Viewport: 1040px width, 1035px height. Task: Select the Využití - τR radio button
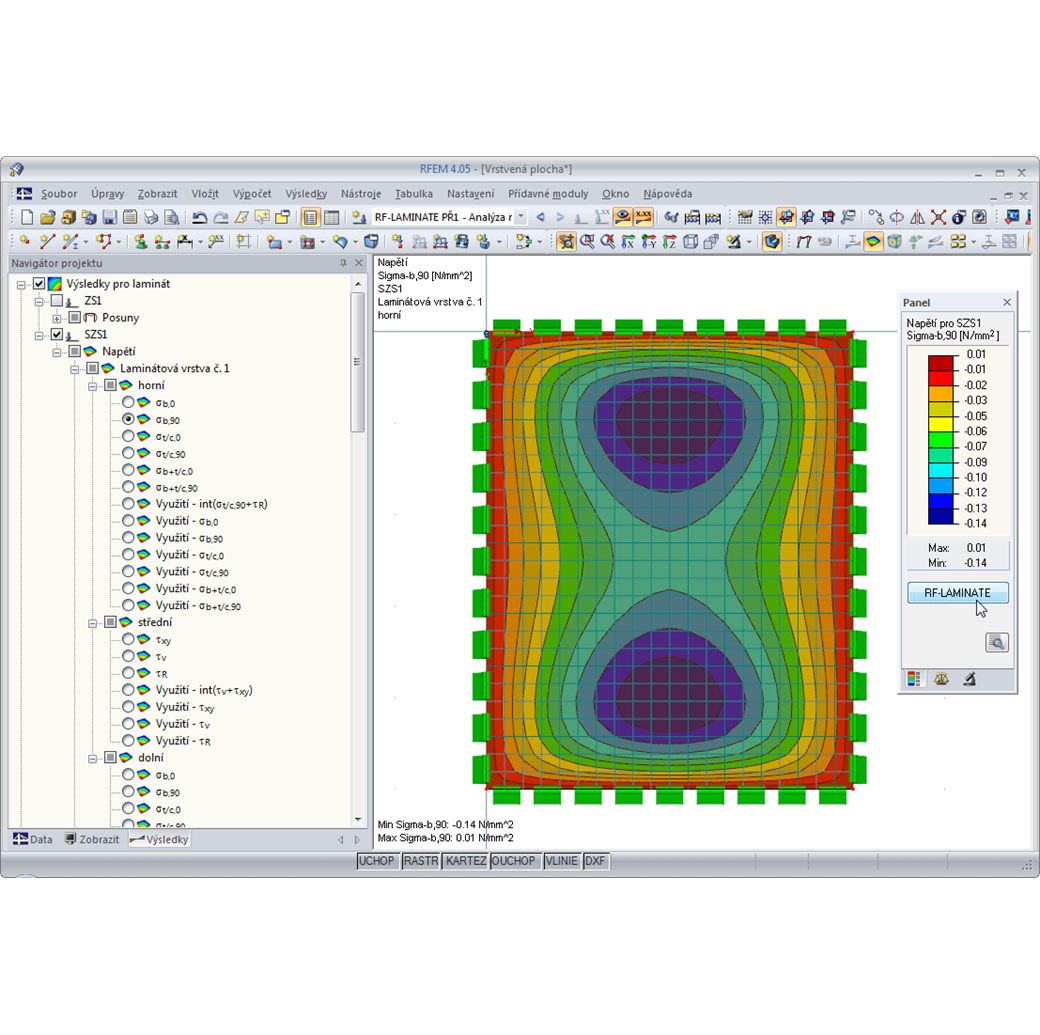pos(128,740)
